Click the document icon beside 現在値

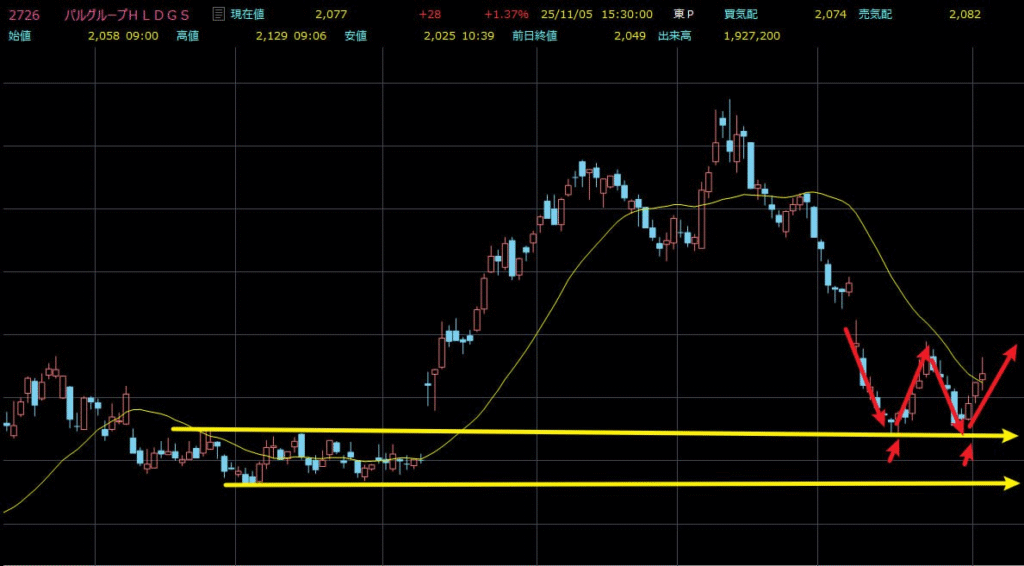pos(219,15)
